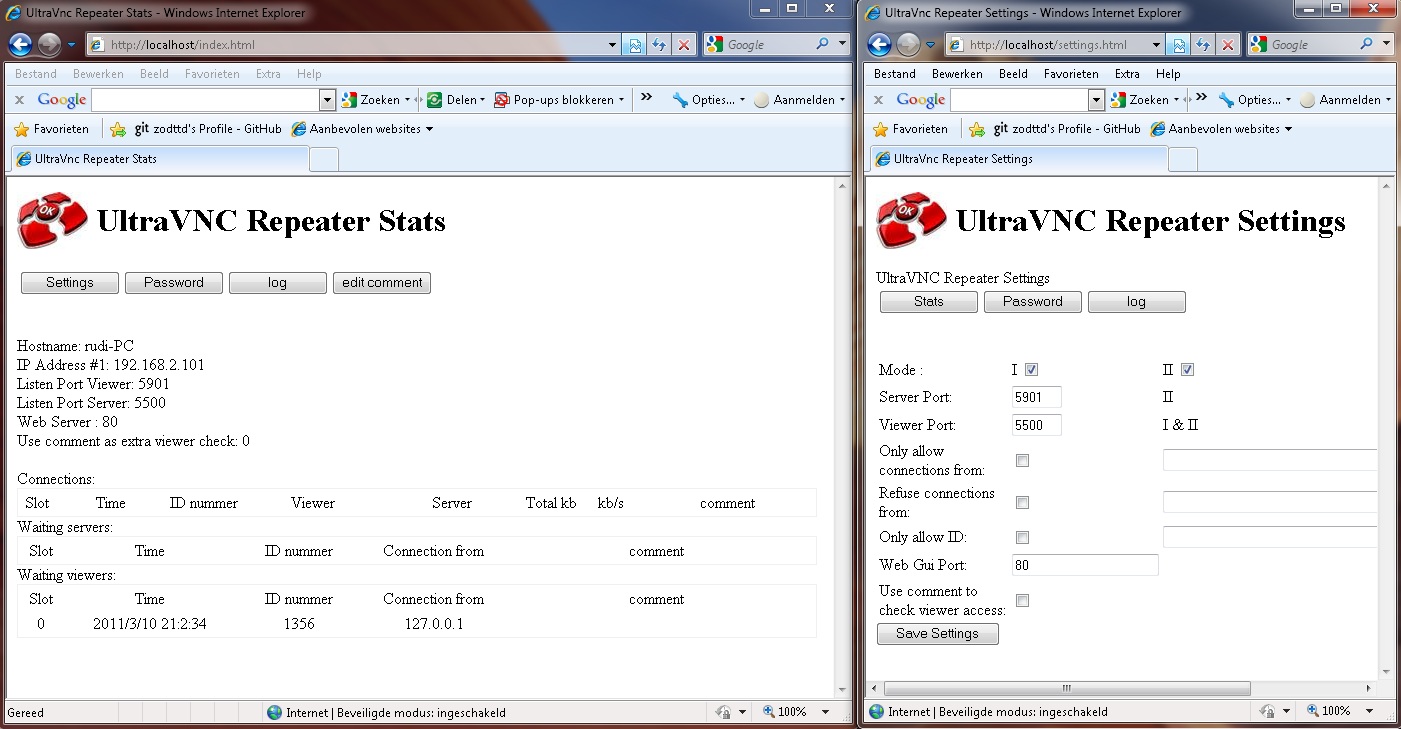The height and width of the screenshot is (729, 1401).
Task: Click Save Settings button
Action: tap(938, 634)
